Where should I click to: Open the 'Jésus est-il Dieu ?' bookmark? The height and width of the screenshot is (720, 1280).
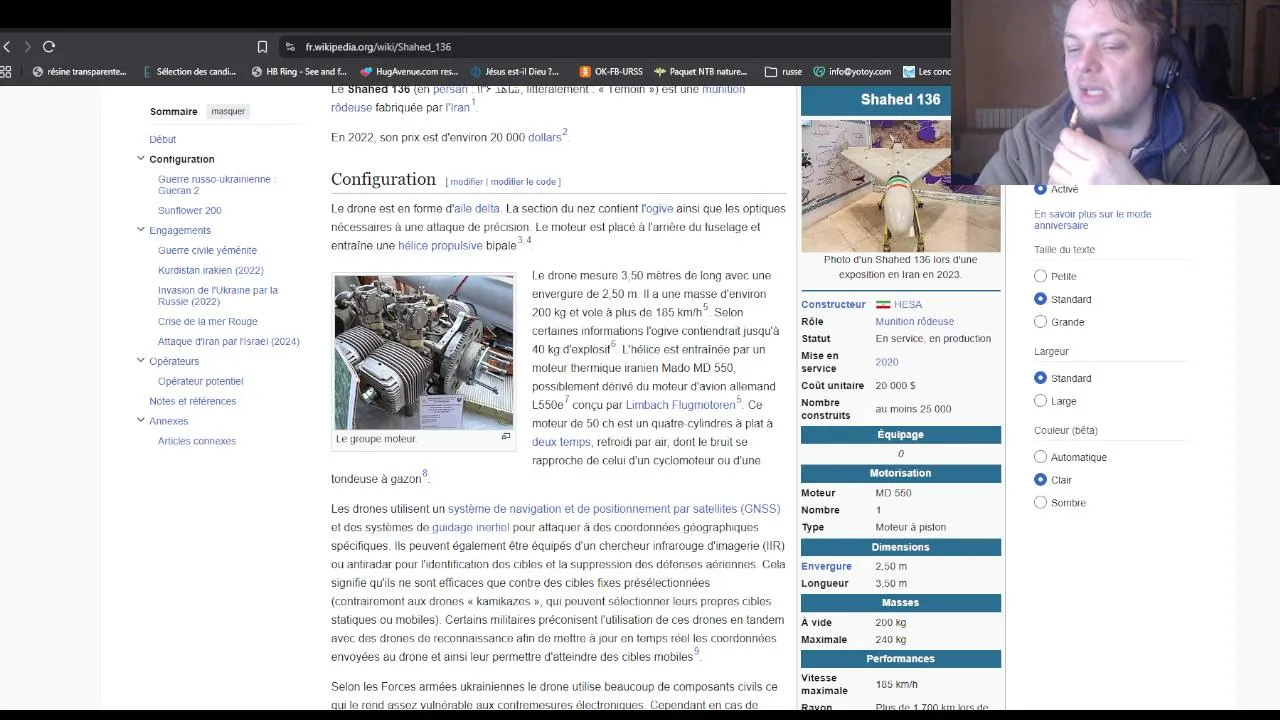click(515, 72)
